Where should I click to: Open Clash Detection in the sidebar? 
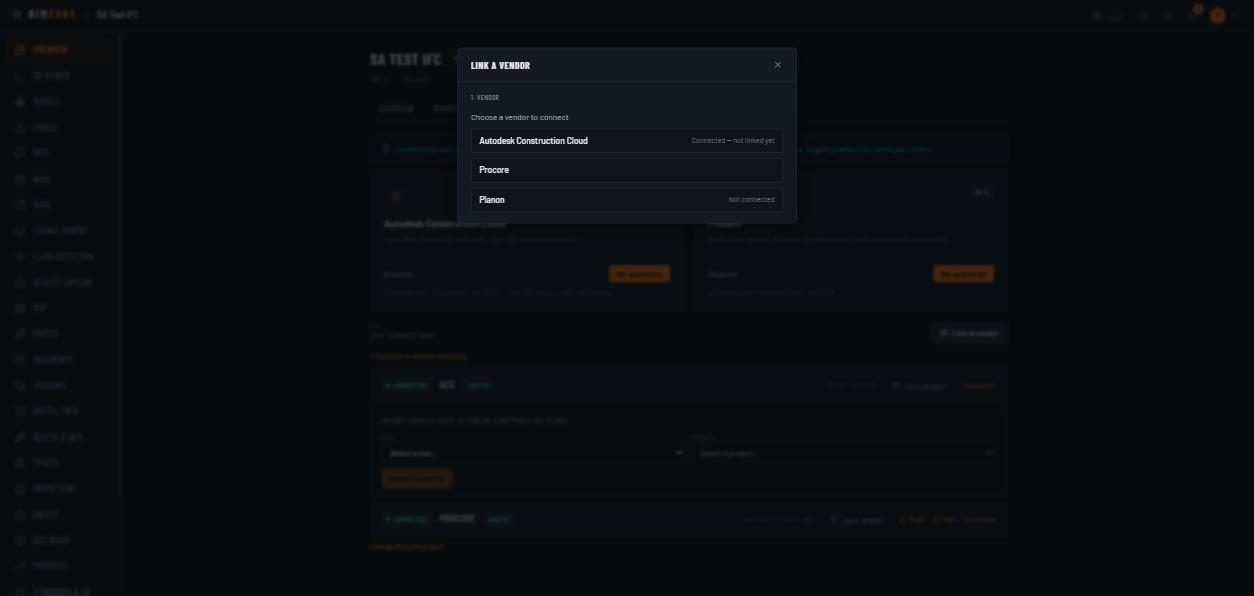58,257
